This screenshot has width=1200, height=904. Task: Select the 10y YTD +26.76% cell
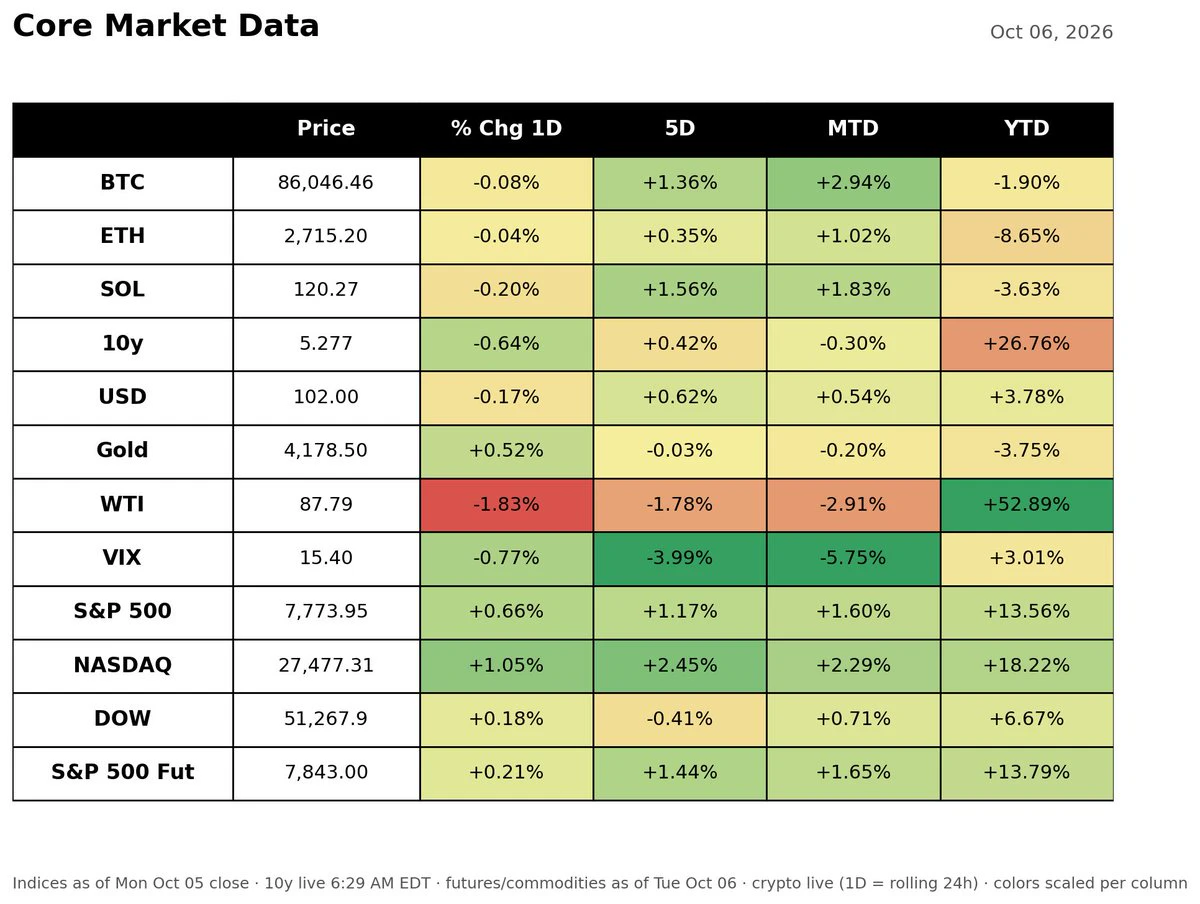pyautogui.click(x=1027, y=344)
